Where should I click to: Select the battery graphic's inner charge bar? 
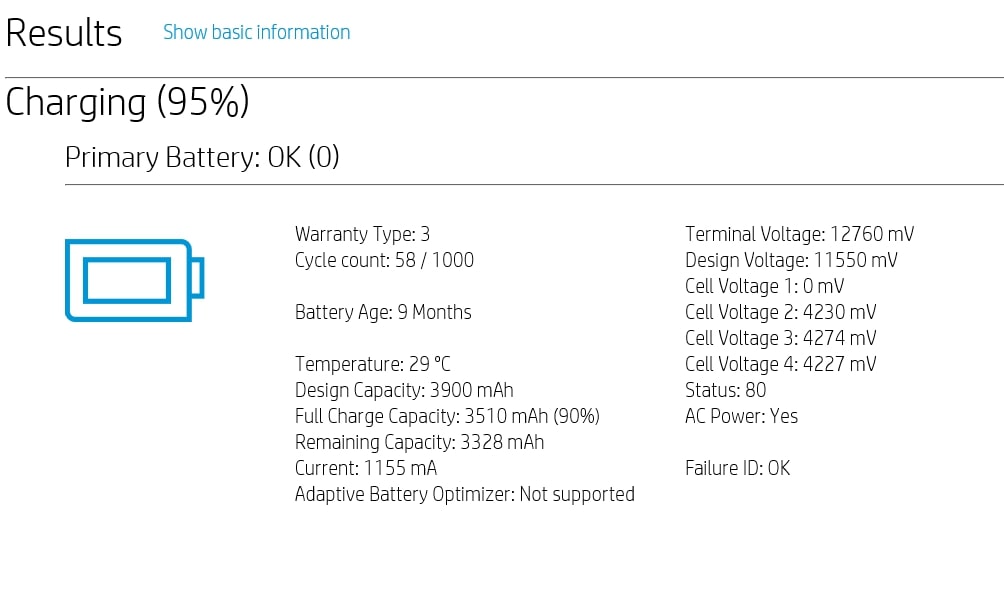128,280
